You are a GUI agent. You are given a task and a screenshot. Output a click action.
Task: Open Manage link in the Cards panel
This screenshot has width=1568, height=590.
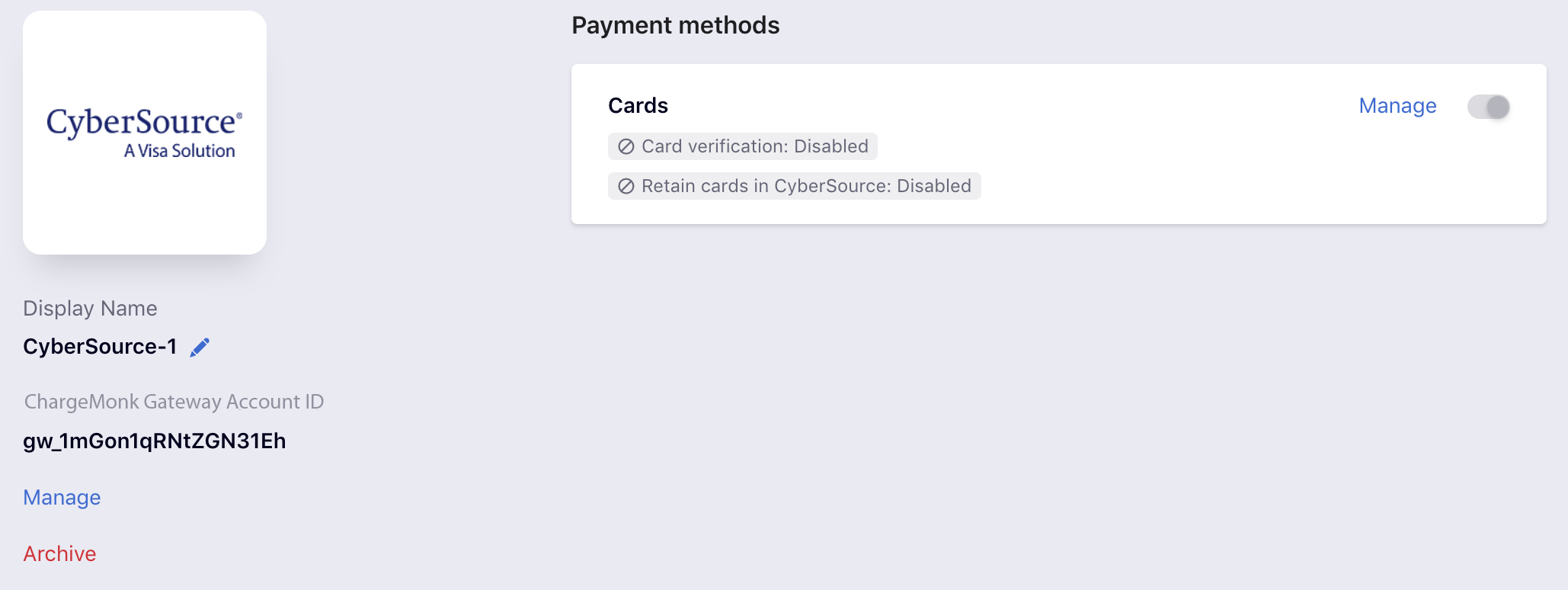pyautogui.click(x=1397, y=106)
